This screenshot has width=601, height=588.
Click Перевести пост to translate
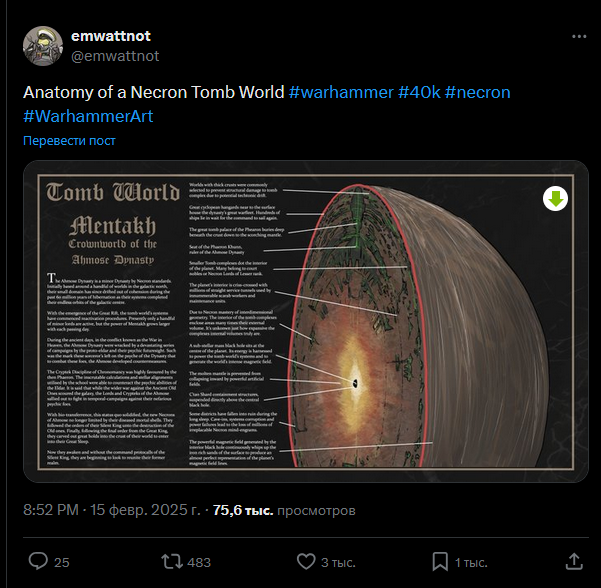pos(69,141)
